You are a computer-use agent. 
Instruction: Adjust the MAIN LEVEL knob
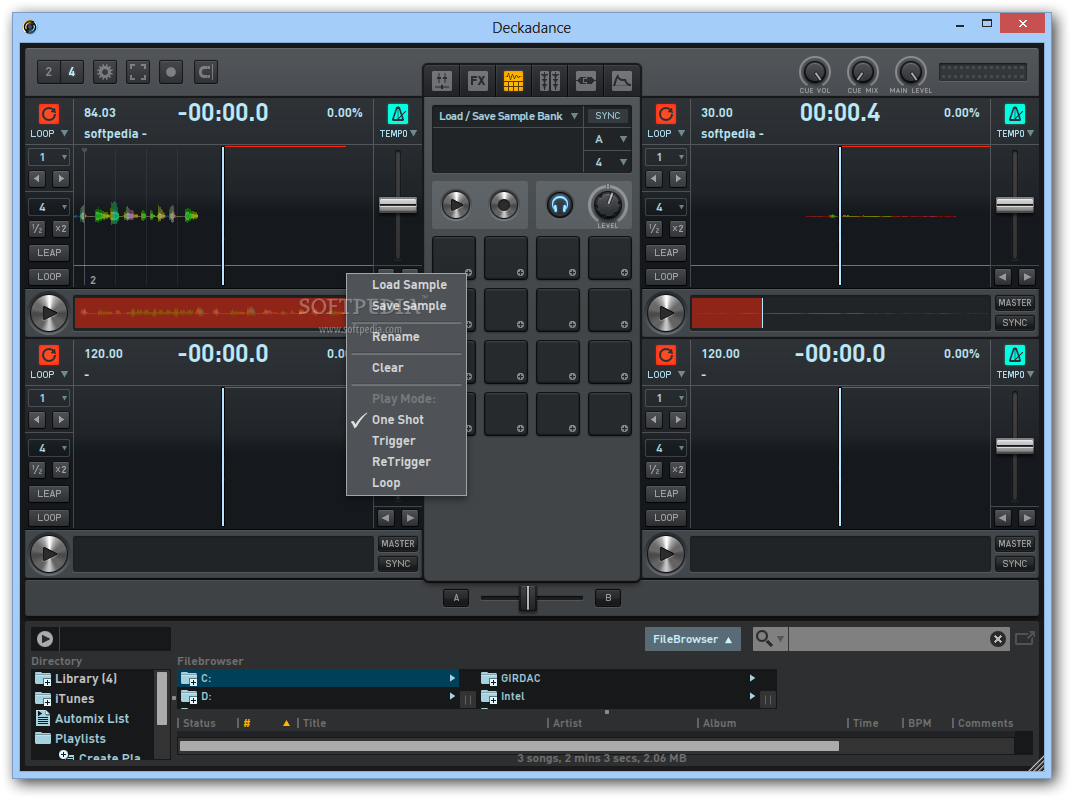(911, 71)
